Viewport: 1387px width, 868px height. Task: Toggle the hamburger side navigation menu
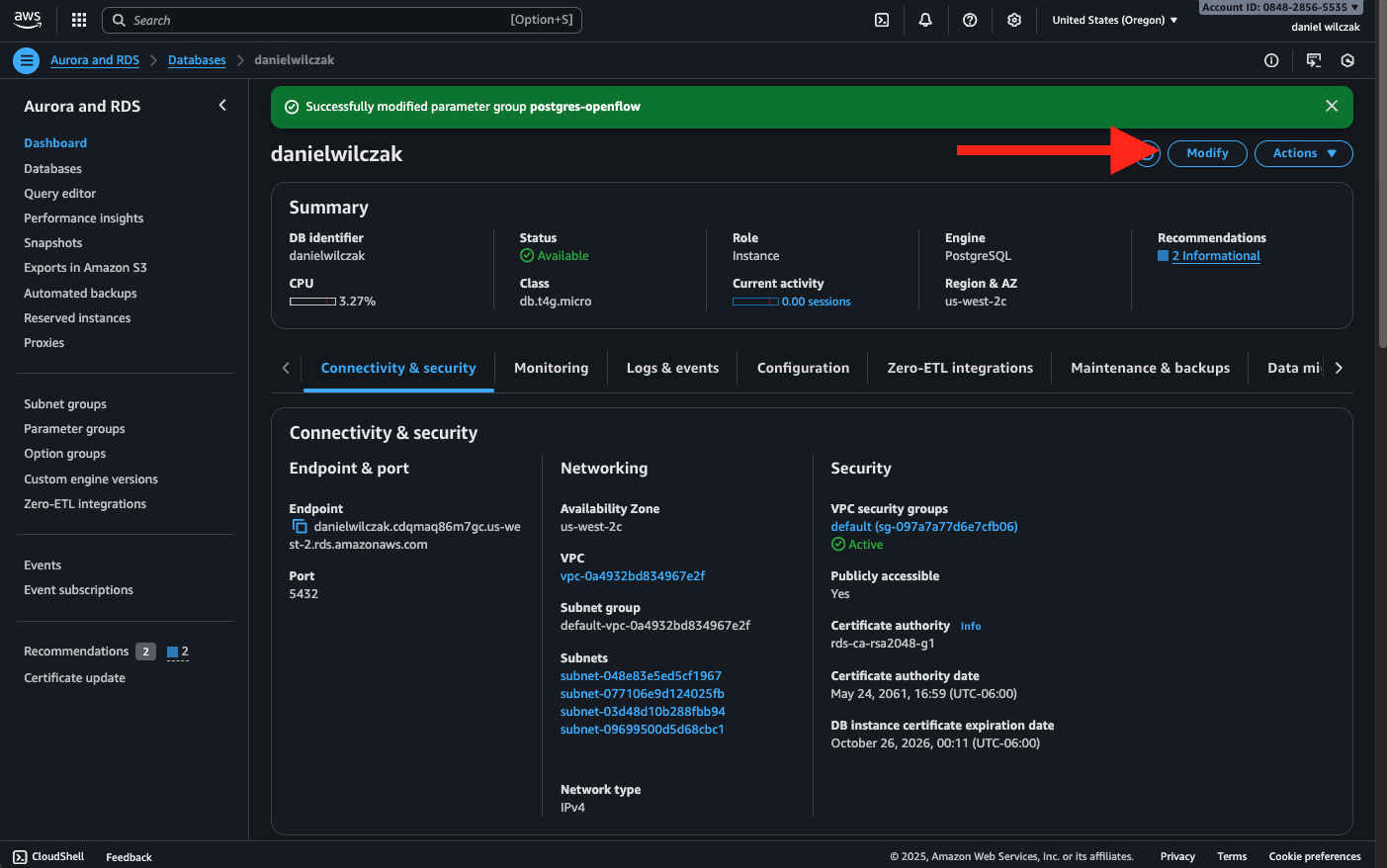27,60
